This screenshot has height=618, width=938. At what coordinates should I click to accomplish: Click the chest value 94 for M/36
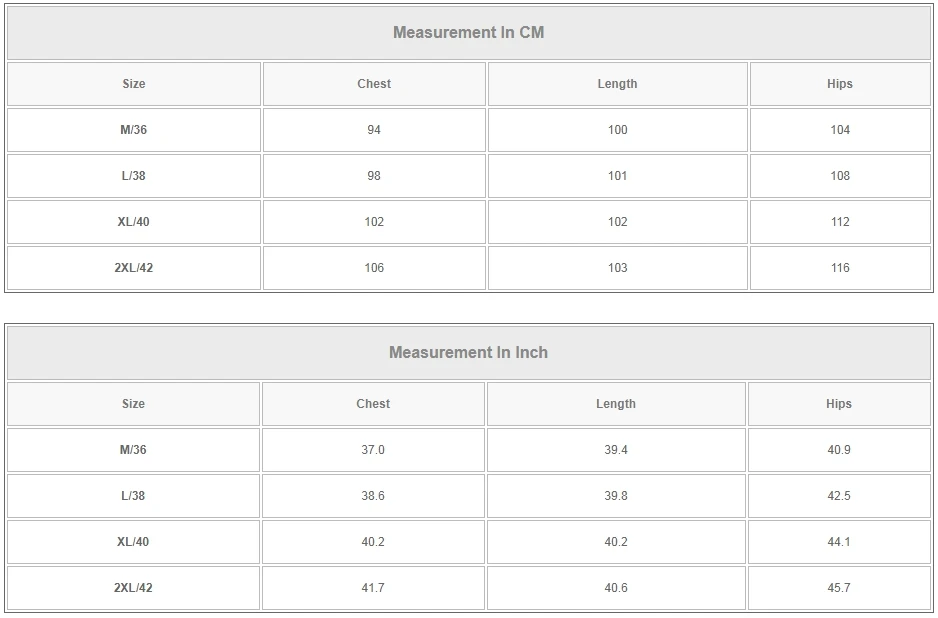pos(374,130)
